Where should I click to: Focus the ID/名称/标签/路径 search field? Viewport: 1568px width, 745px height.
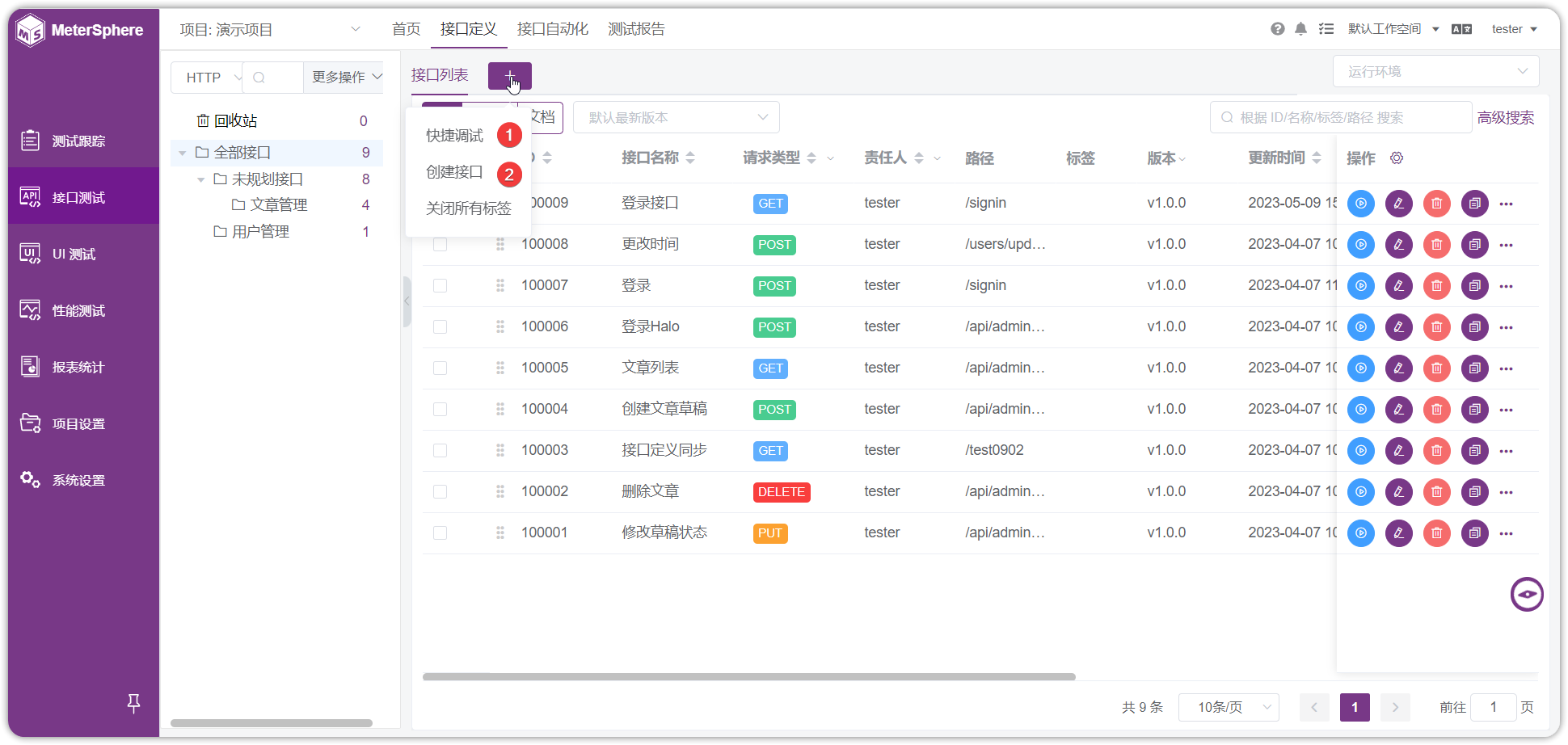click(1341, 117)
